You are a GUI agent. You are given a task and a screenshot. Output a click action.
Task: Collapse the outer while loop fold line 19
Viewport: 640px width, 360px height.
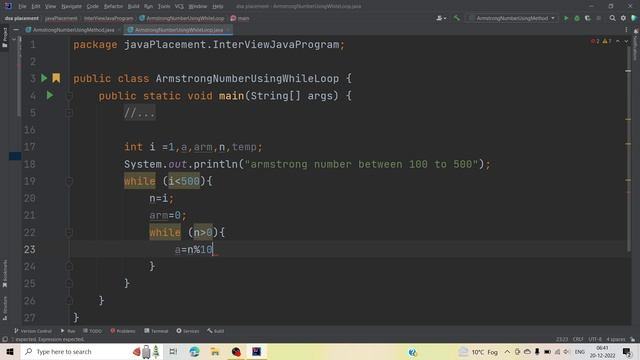point(69,181)
